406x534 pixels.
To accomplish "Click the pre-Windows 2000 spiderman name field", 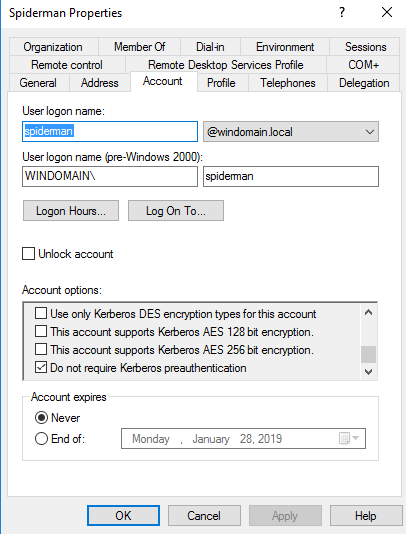I will [291, 176].
